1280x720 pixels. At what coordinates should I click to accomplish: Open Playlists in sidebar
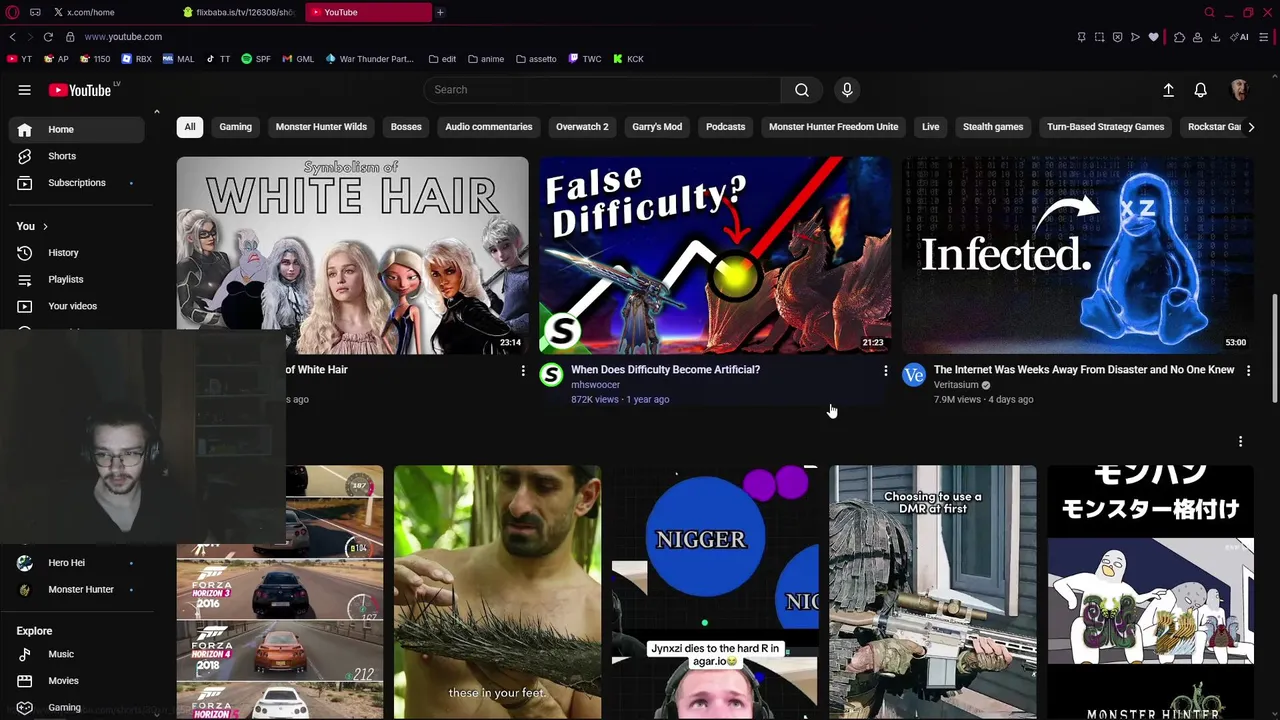coord(77,280)
